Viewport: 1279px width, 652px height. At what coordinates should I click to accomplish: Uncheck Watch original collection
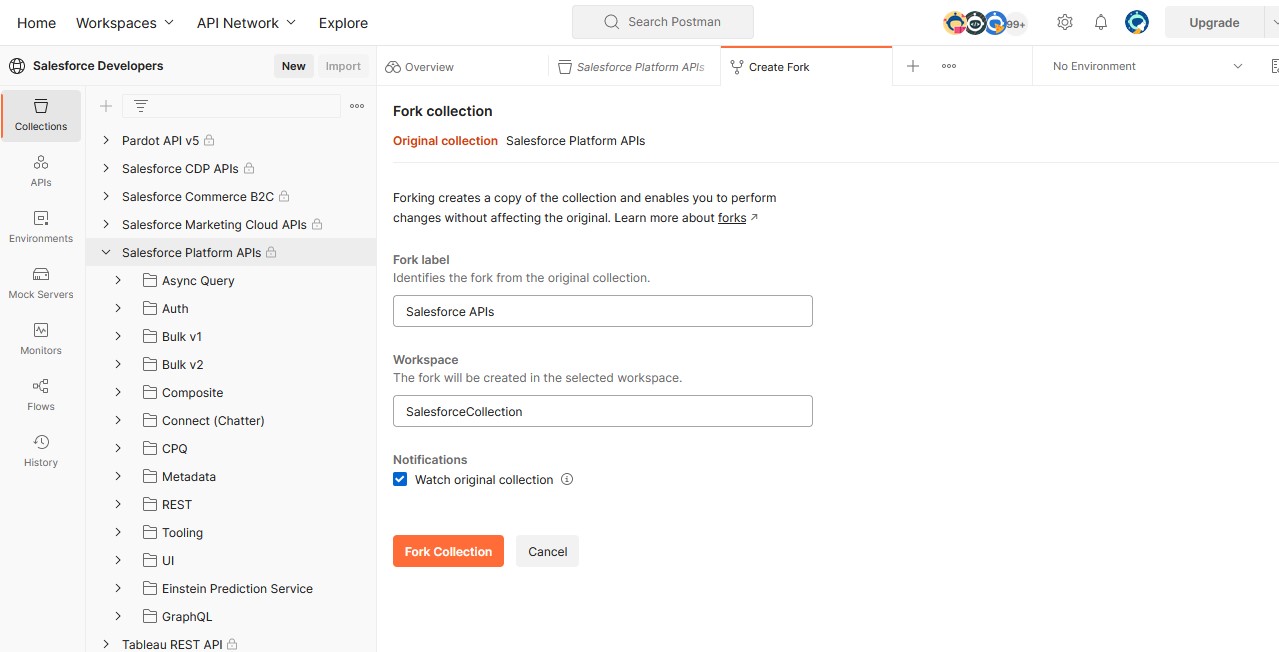pos(400,479)
